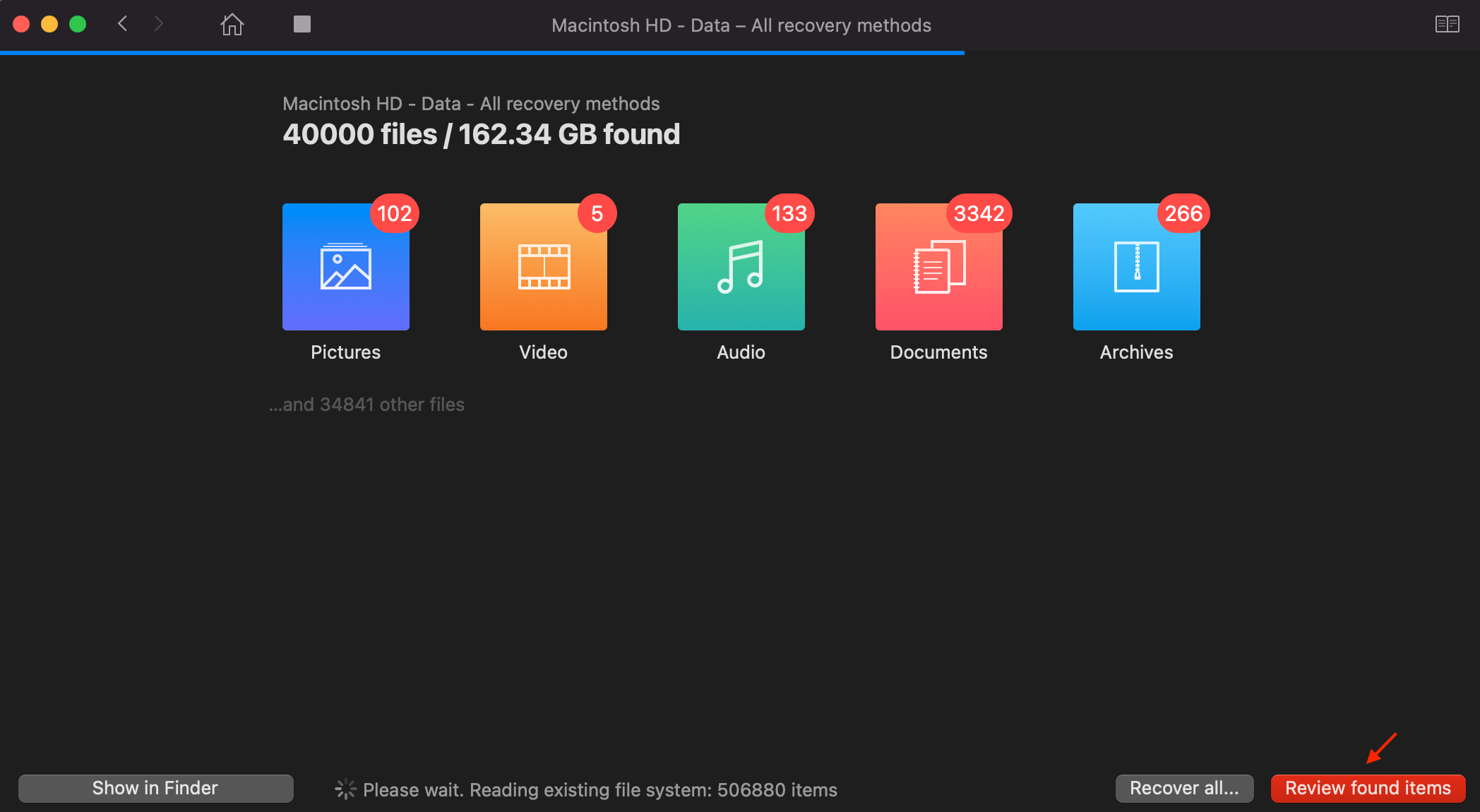Navigate forward to next screen
The image size is (1480, 812).
[159, 23]
